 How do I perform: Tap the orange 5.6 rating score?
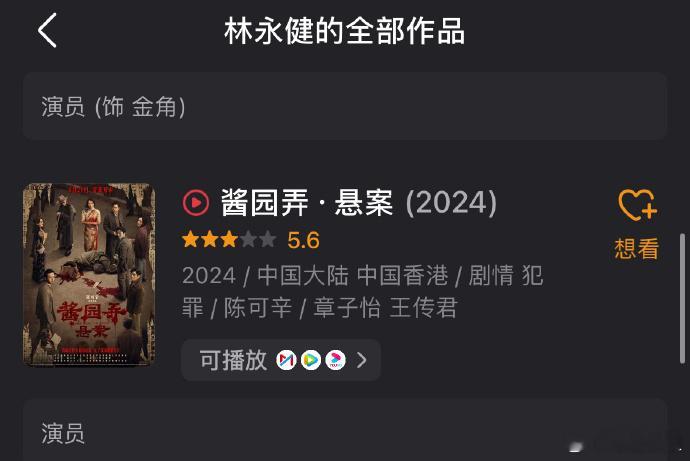(303, 240)
